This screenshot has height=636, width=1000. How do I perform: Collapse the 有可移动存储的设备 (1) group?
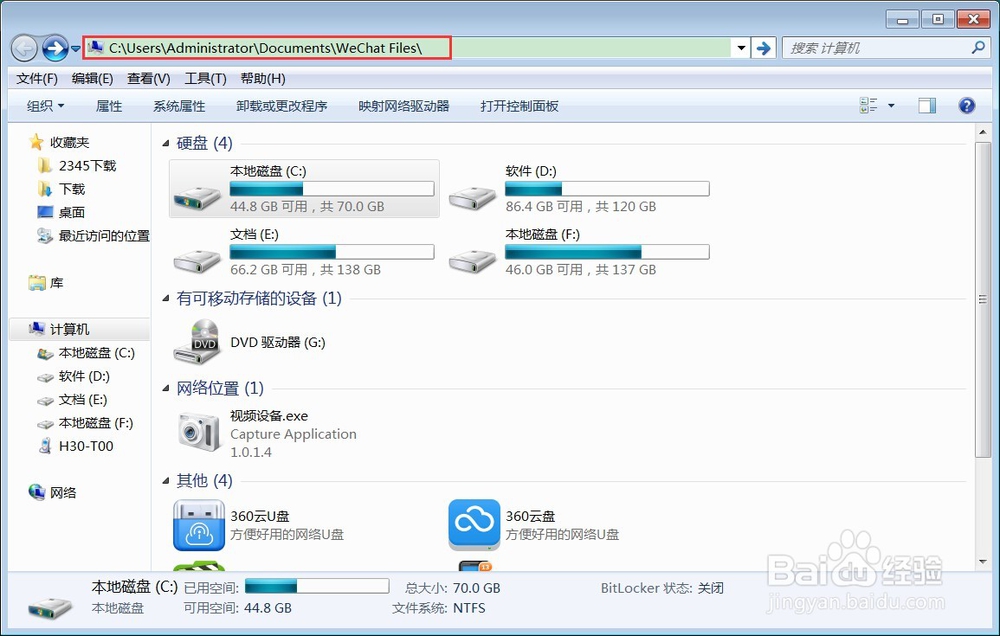coord(166,298)
